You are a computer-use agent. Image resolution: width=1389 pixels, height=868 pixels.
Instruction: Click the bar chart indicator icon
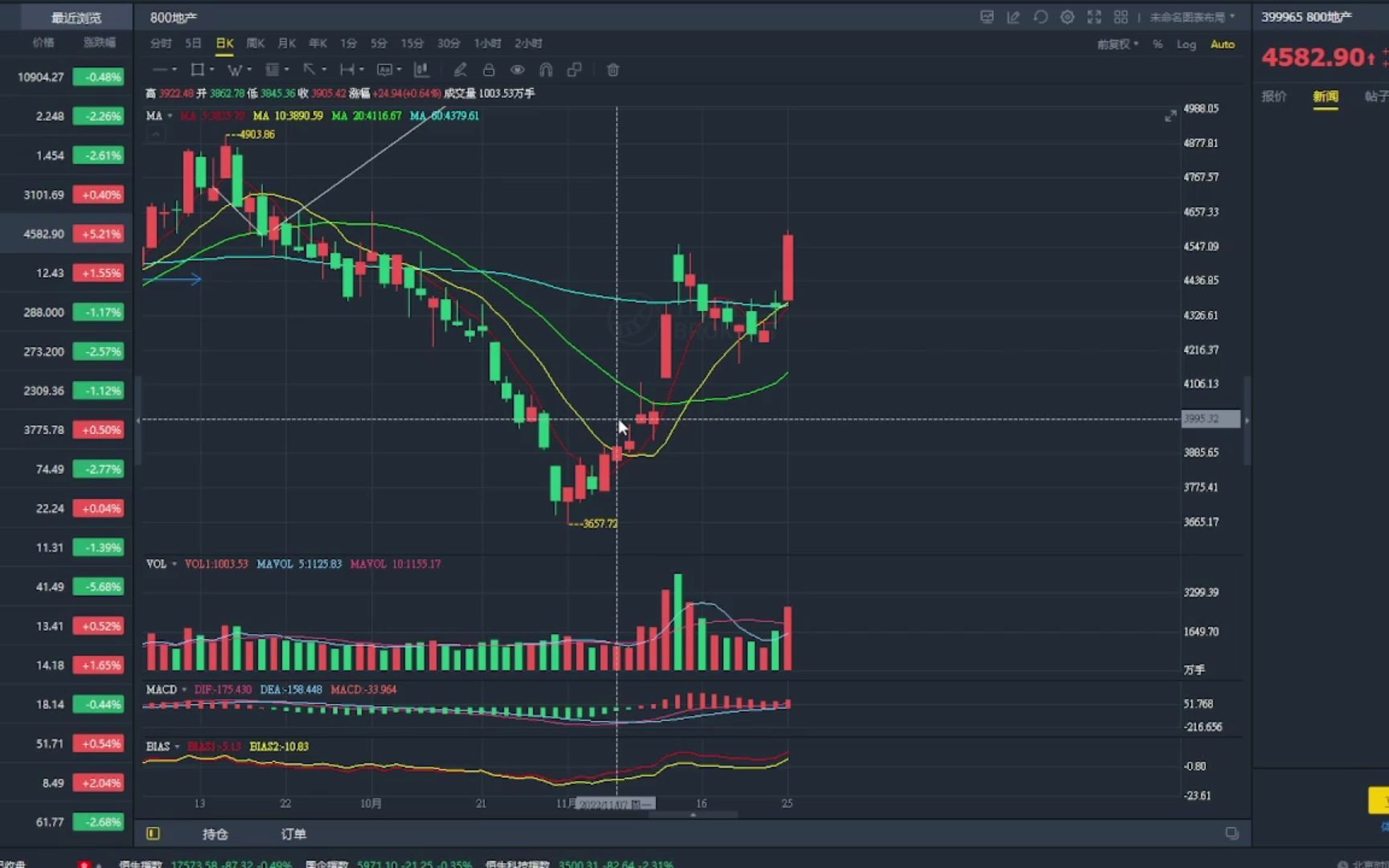pos(421,70)
